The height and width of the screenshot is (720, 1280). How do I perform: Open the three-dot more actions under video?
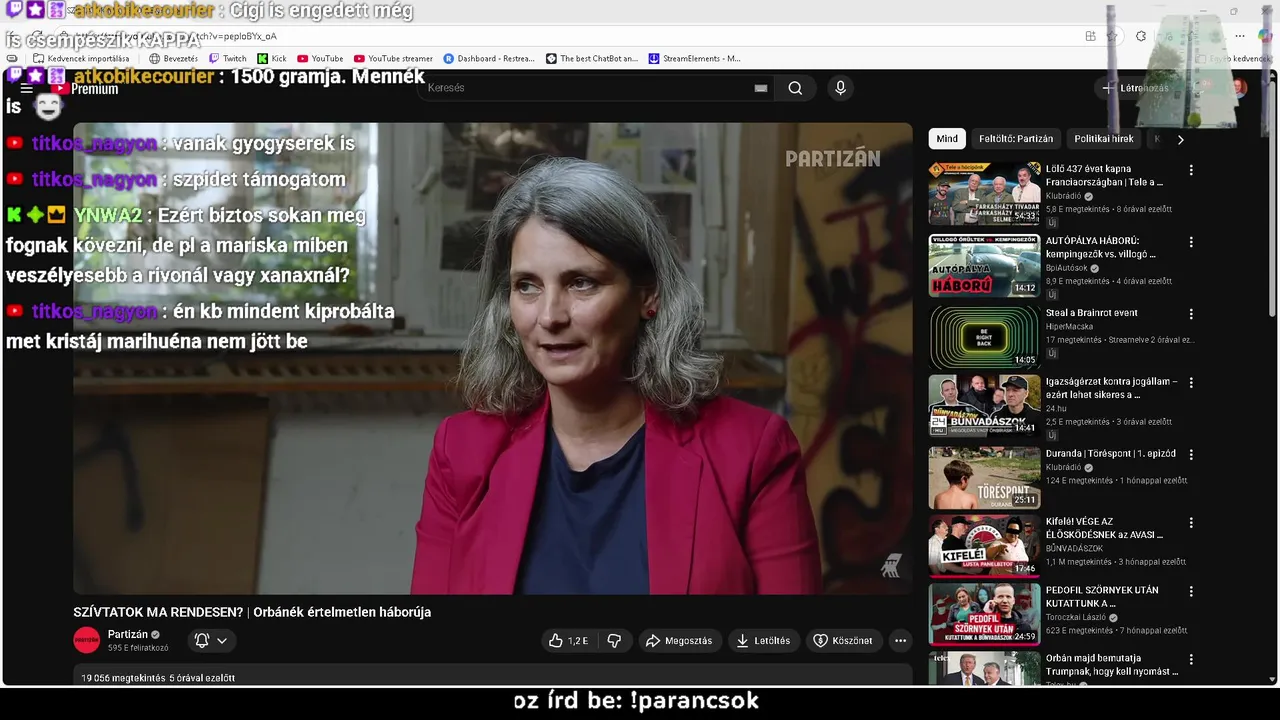pos(900,641)
